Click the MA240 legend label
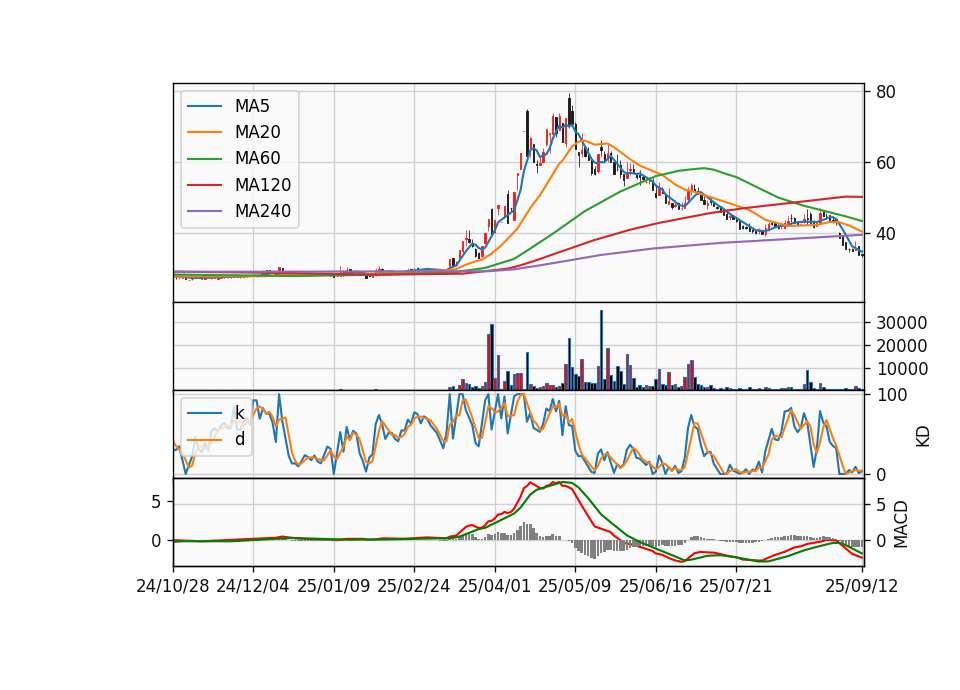The width and height of the screenshot is (960, 690). tap(263, 211)
